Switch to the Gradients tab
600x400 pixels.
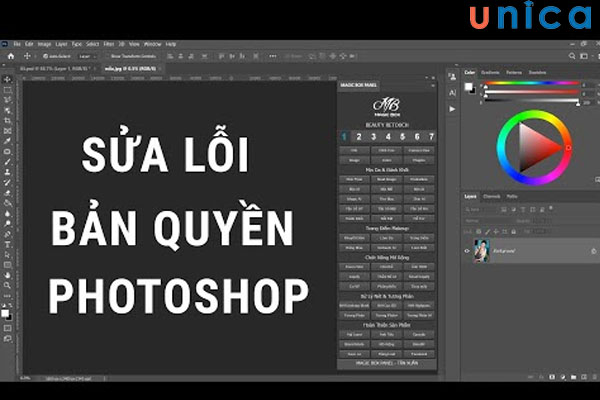(490, 72)
